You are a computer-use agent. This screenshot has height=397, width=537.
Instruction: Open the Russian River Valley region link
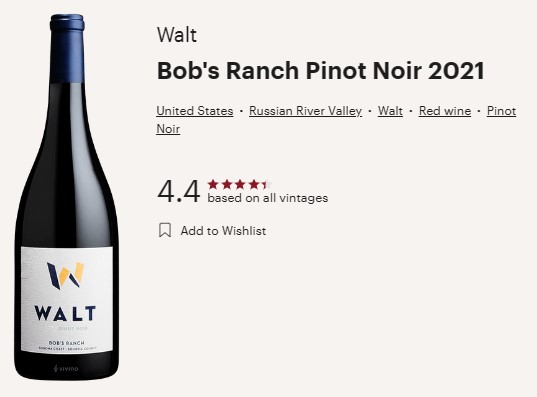point(305,111)
